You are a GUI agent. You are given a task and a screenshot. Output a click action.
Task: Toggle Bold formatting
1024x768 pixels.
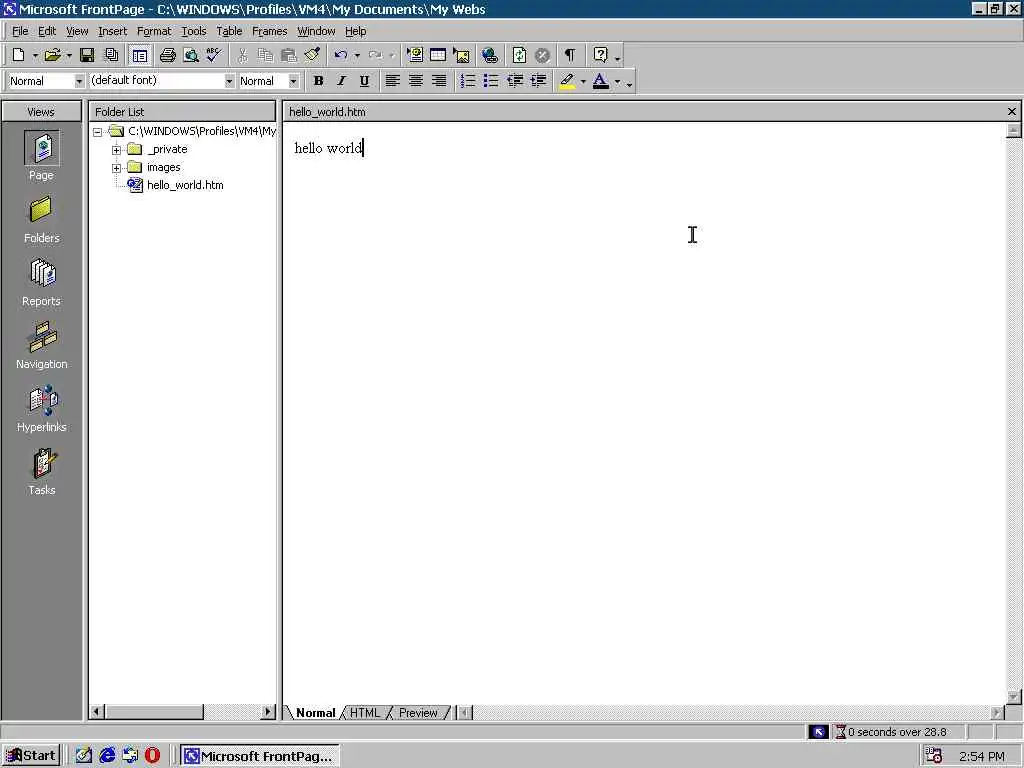tap(318, 81)
